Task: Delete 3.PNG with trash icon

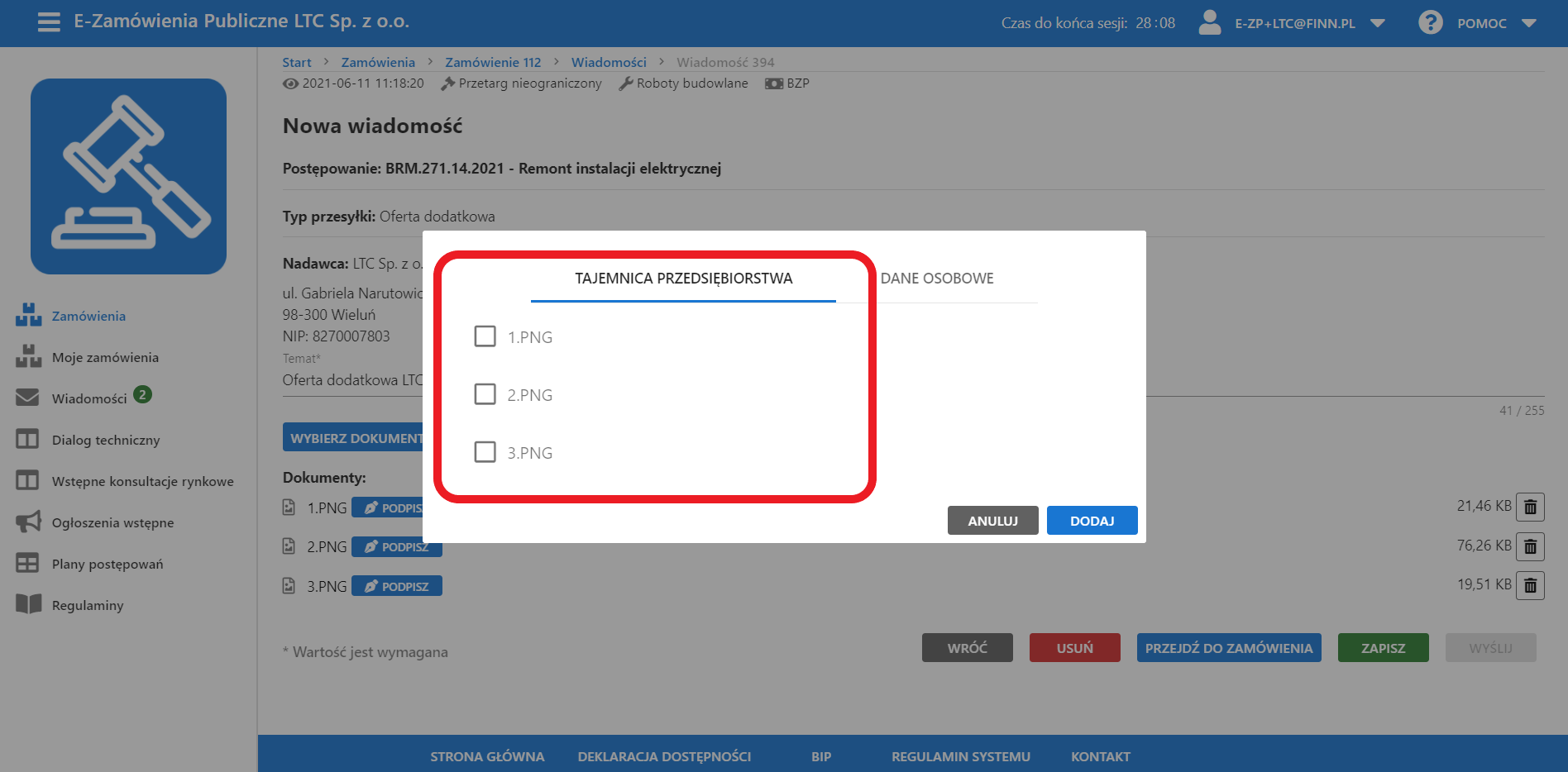Action: [1530, 585]
